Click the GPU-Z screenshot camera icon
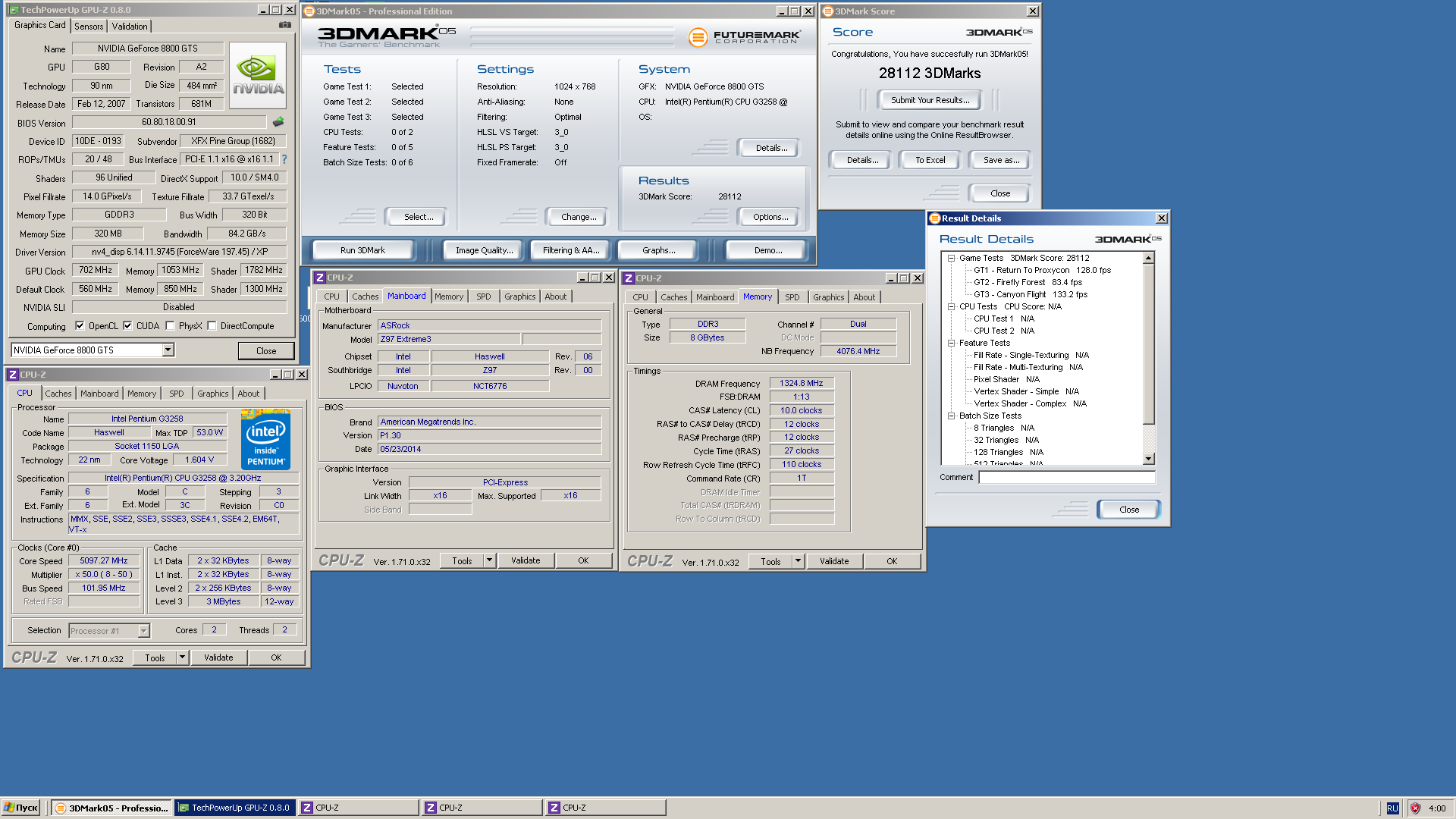1456x819 pixels. click(x=284, y=25)
